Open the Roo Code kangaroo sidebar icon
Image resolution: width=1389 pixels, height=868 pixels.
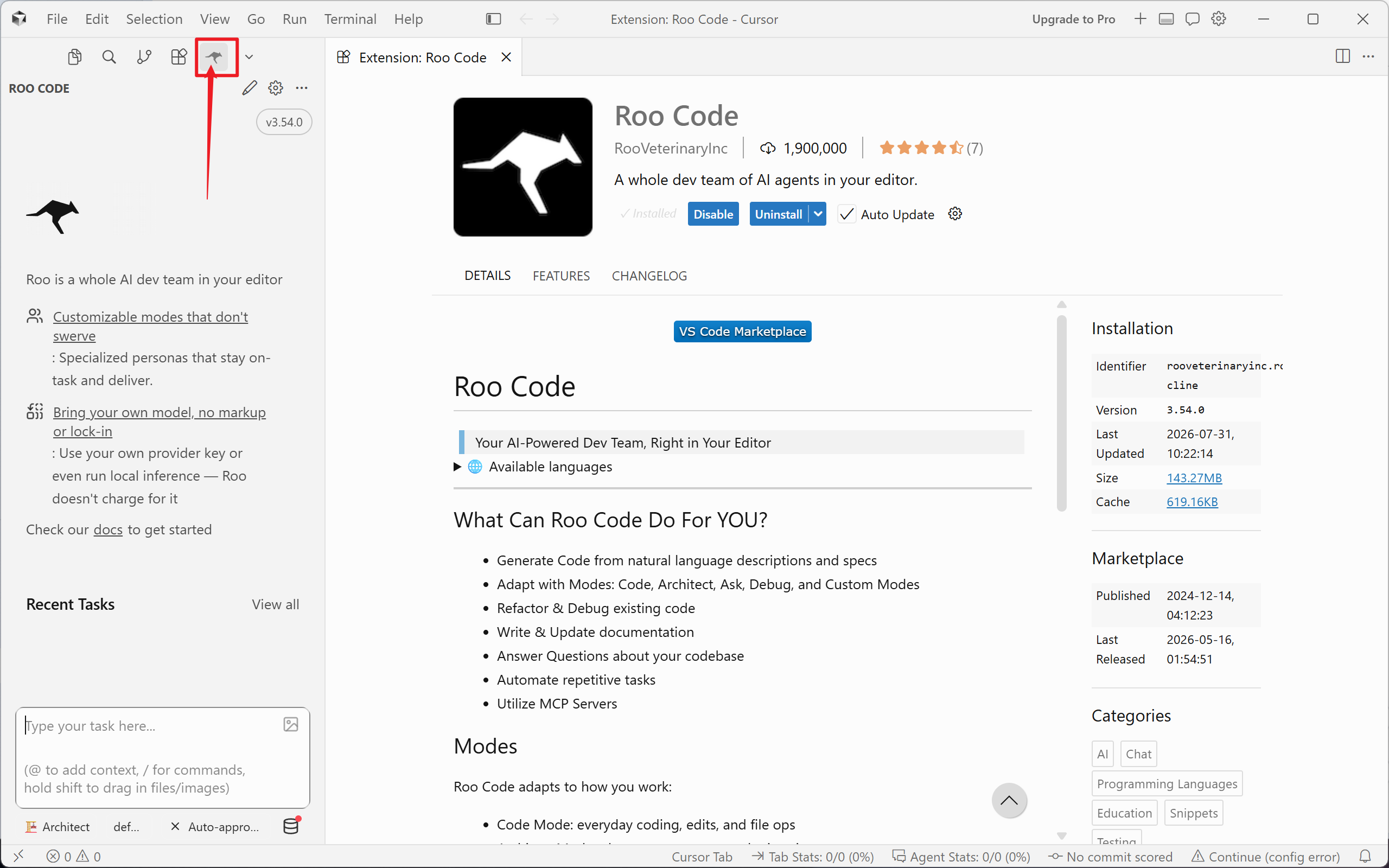coord(214,57)
